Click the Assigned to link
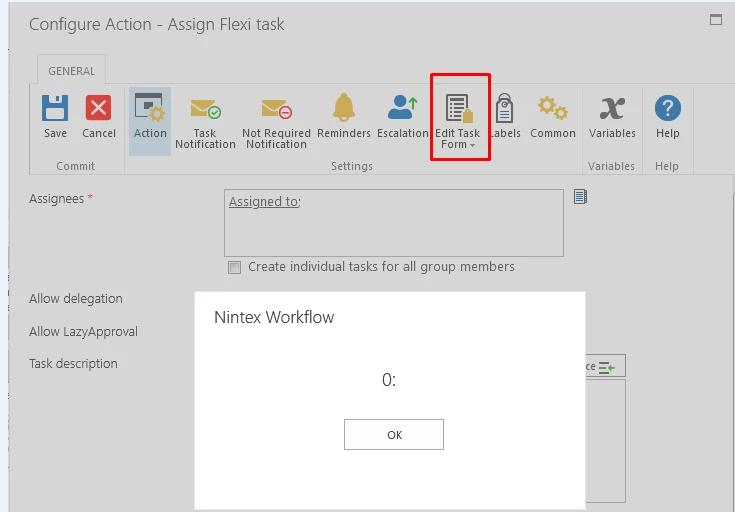The width and height of the screenshot is (735, 512). [x=264, y=202]
